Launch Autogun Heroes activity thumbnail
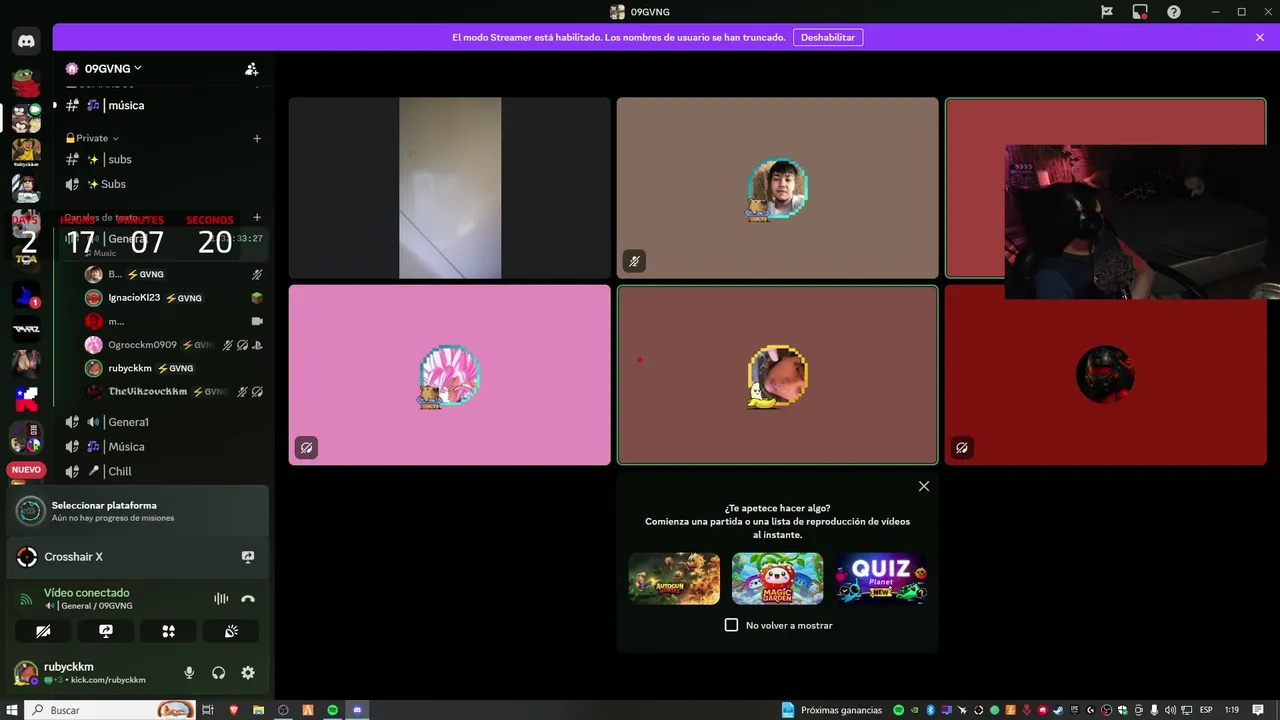Screen dimensions: 1280x720 674,579
